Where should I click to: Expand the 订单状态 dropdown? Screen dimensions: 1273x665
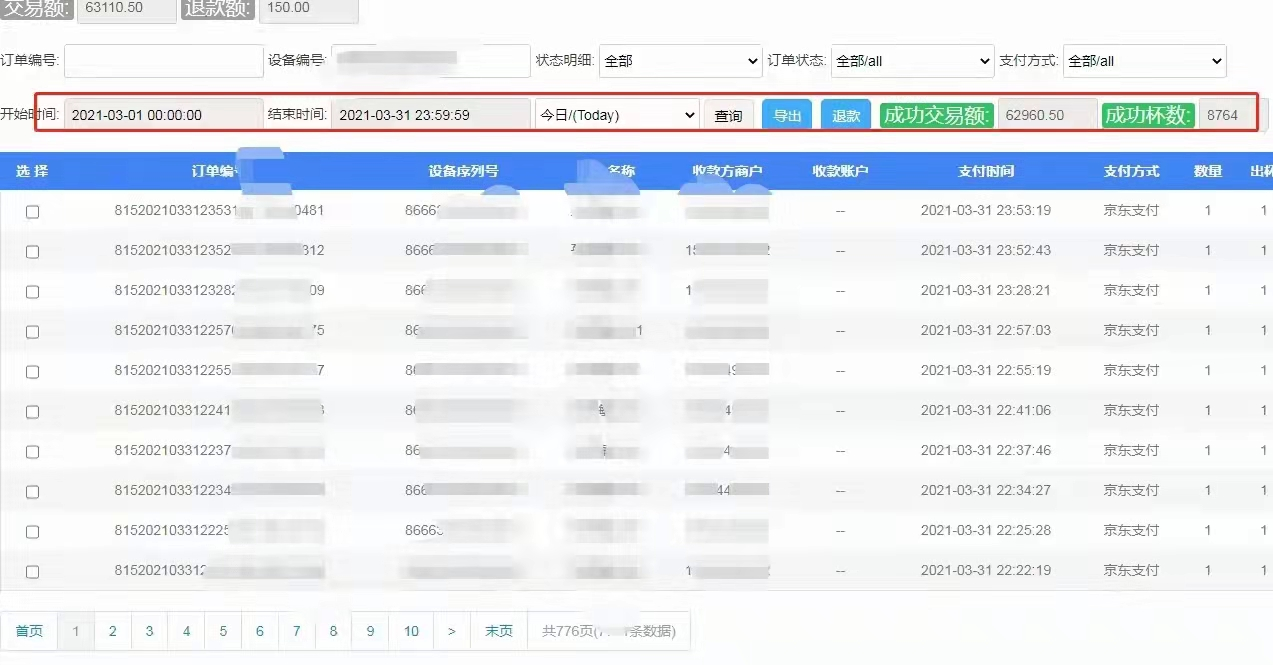pyautogui.click(x=912, y=61)
